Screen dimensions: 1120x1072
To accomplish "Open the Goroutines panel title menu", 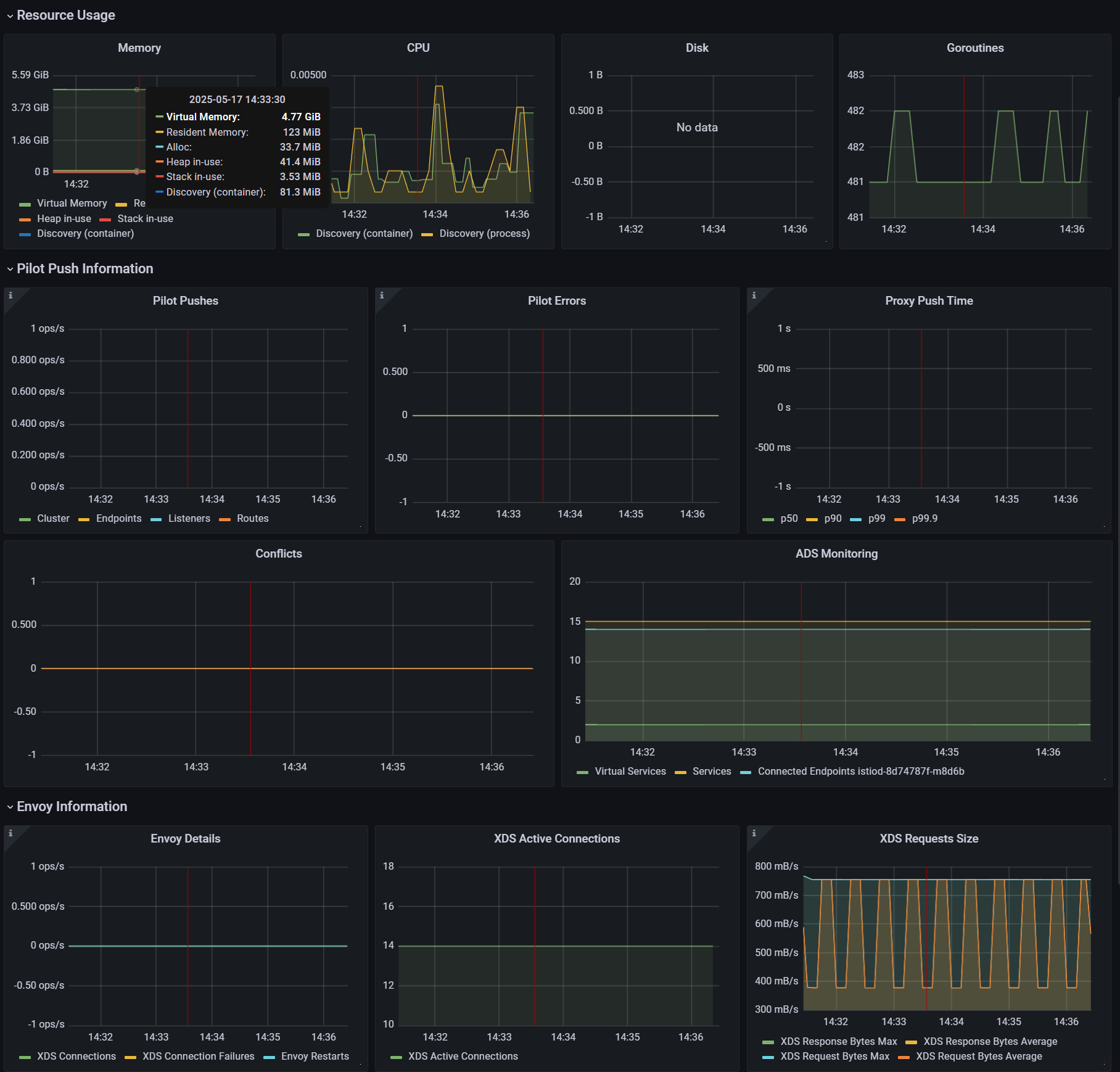I will pyautogui.click(x=975, y=48).
